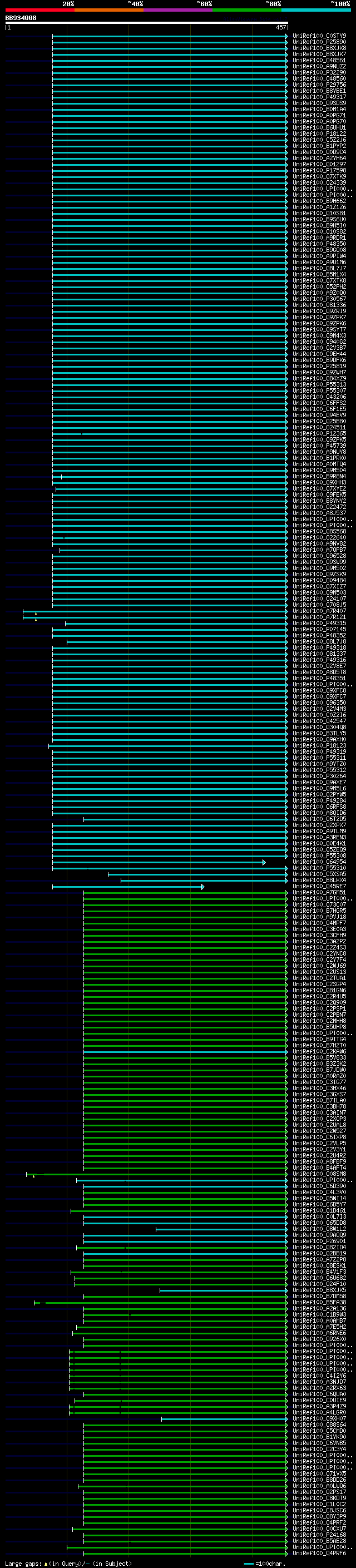Select hit UniRef100_Q01297
The width and height of the screenshot is (356, 1568).
click(319, 164)
